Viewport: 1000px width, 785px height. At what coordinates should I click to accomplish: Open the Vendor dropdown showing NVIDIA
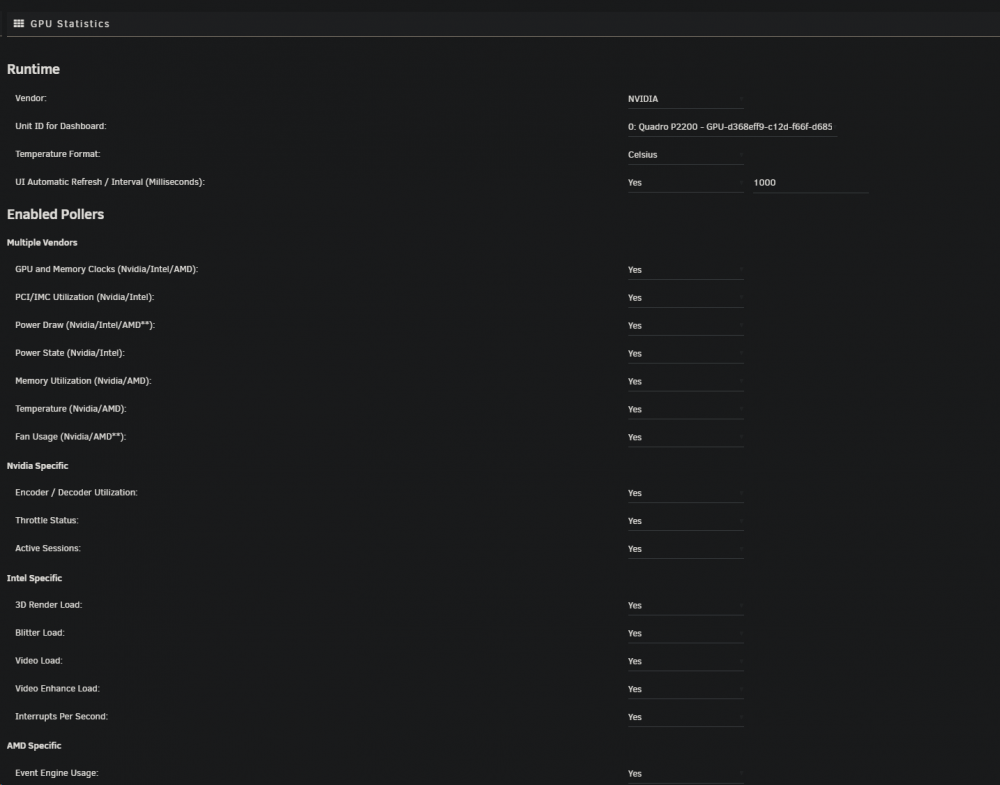pyautogui.click(x=686, y=99)
